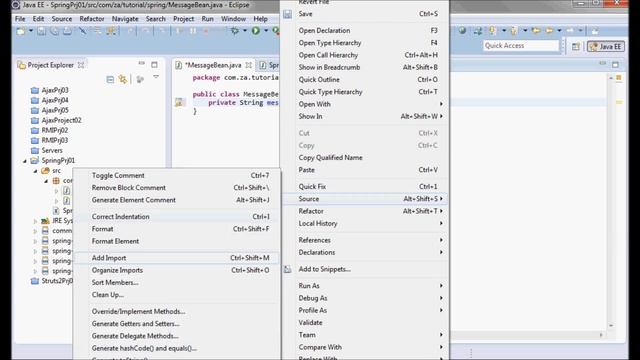The width and height of the screenshot is (640, 360).
Task: Click the Open Perspective icon
Action: point(576,47)
